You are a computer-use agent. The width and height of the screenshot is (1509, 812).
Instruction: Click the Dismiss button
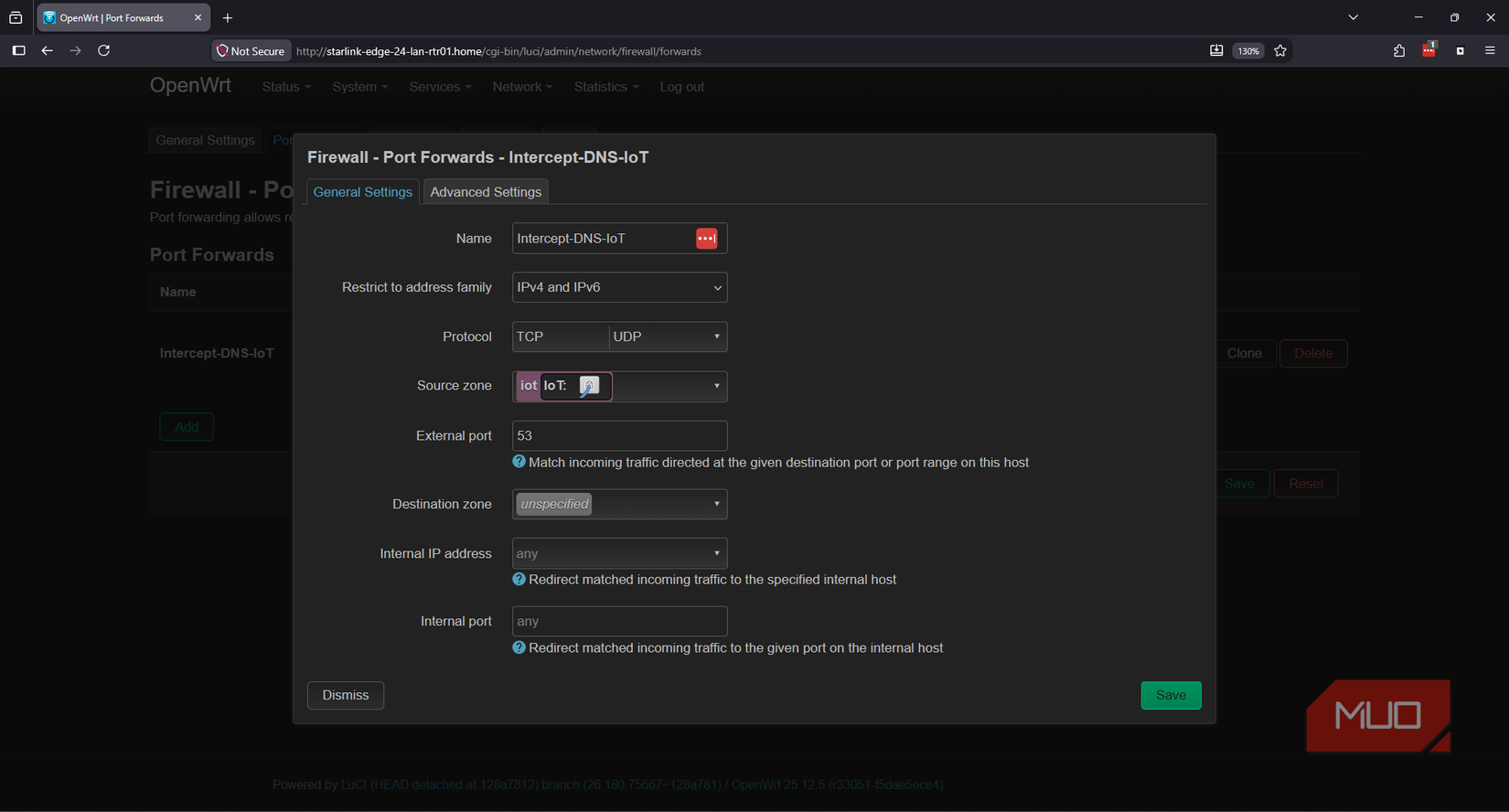(x=346, y=695)
